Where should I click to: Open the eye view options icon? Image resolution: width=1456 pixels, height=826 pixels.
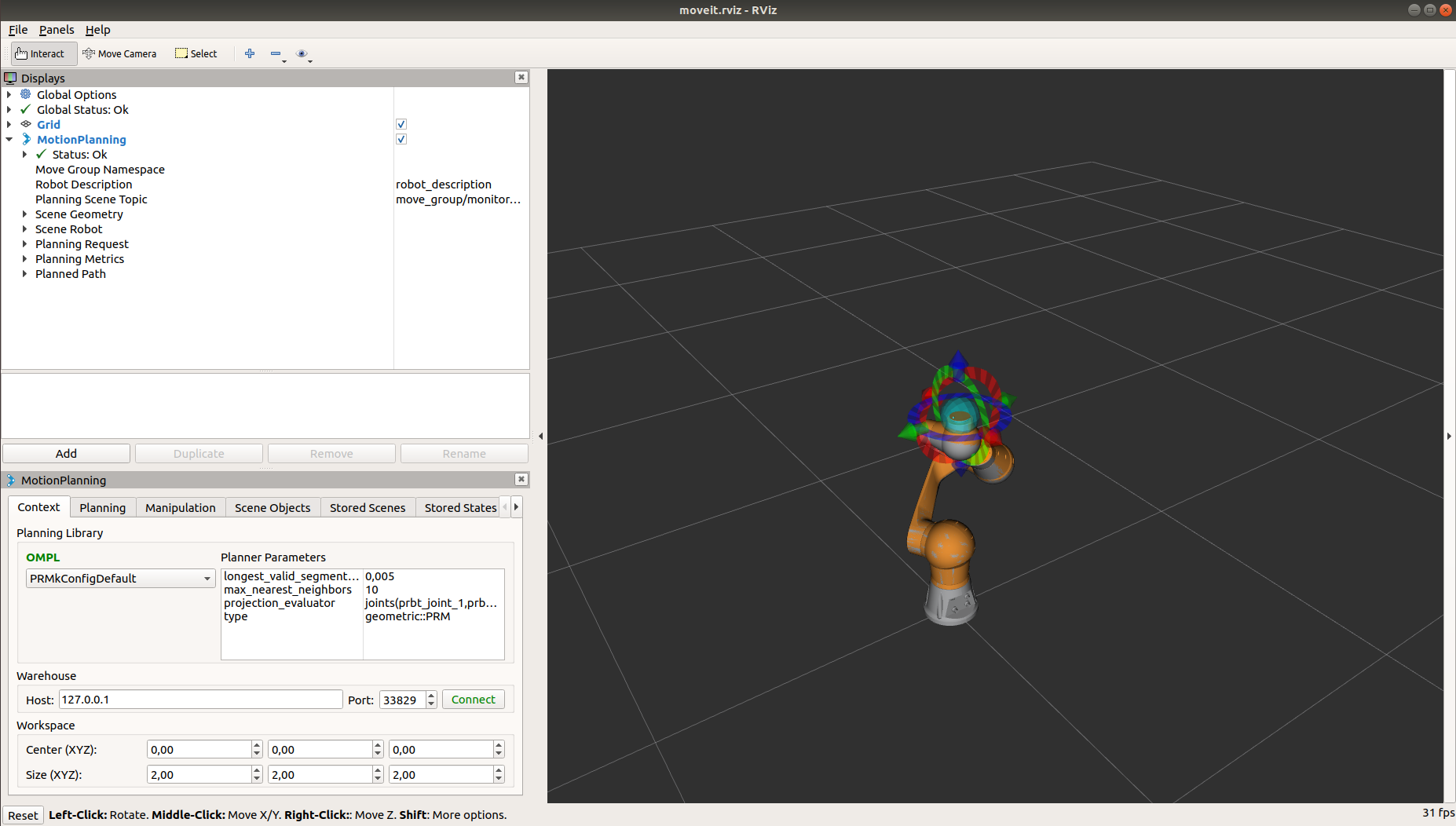pos(302,53)
